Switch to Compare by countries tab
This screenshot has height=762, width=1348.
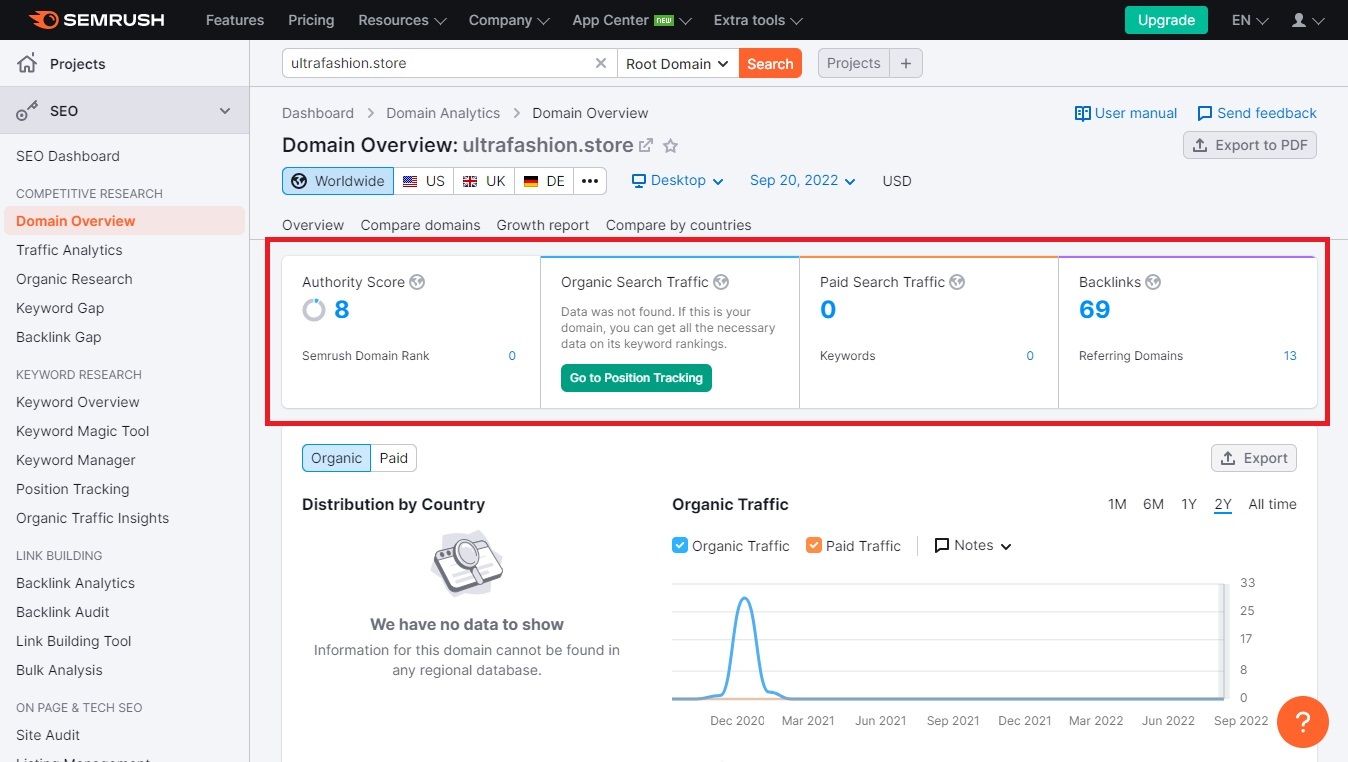(678, 225)
